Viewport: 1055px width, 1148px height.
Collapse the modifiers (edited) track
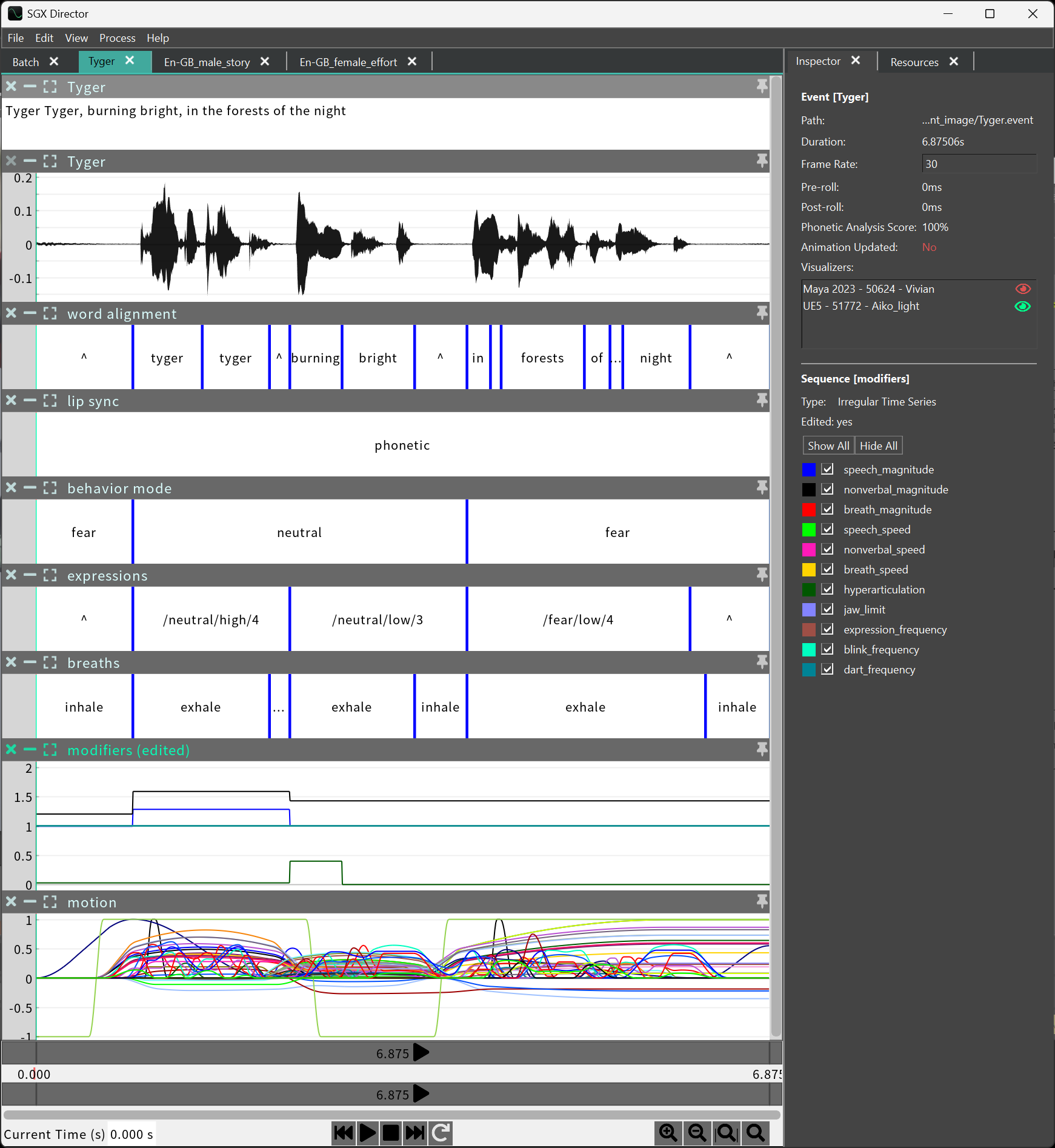[x=30, y=750]
